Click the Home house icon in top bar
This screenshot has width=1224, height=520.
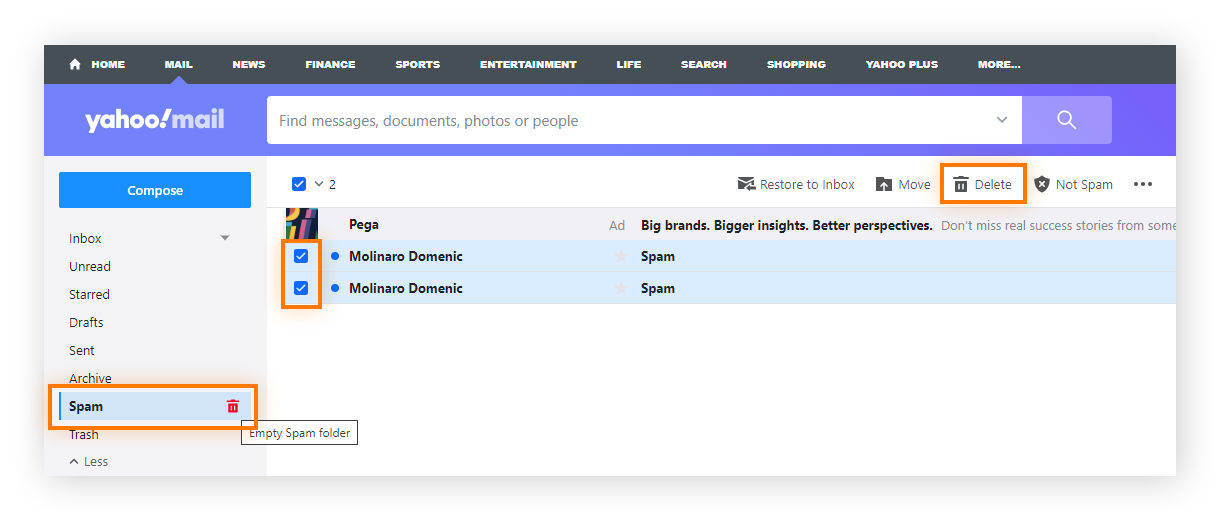[x=75, y=64]
